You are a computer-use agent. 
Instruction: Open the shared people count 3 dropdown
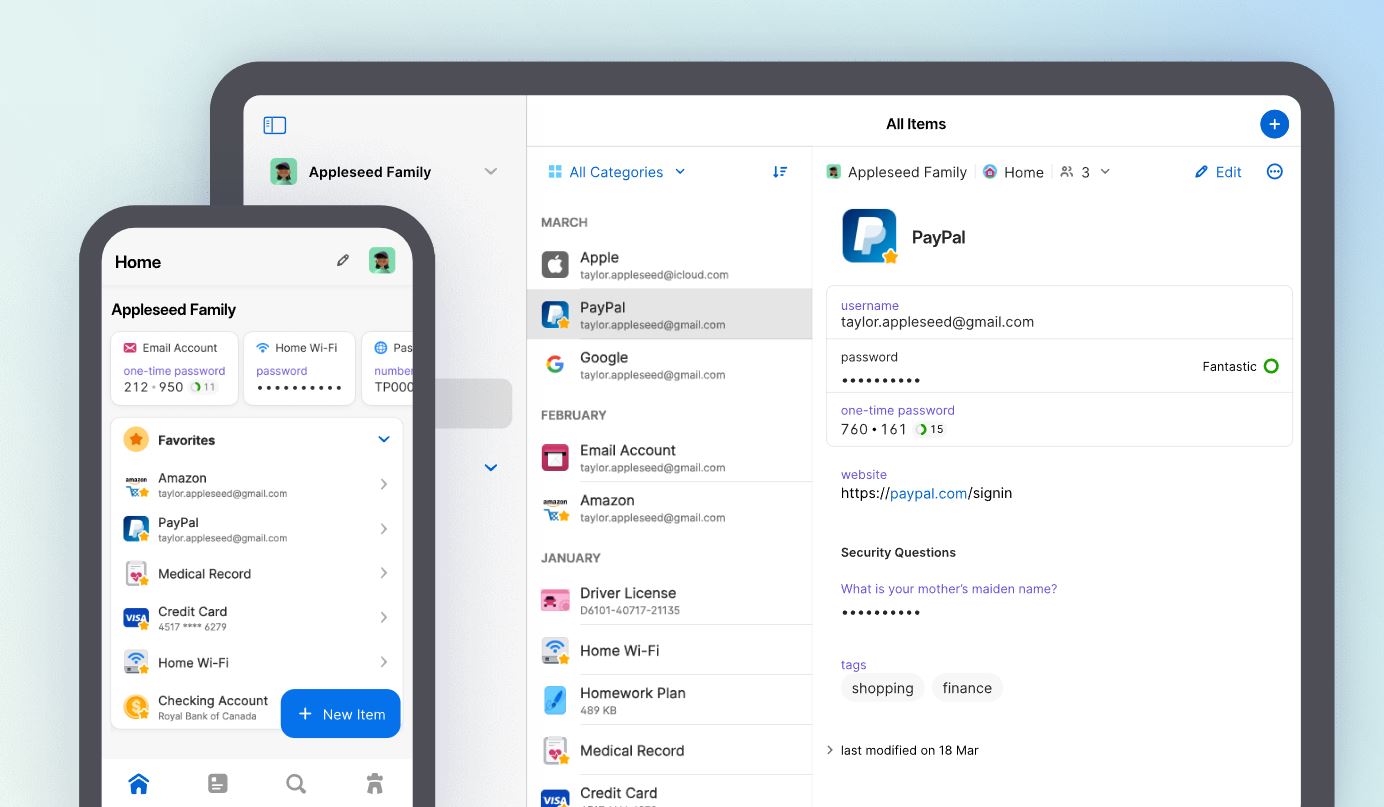coord(1085,172)
